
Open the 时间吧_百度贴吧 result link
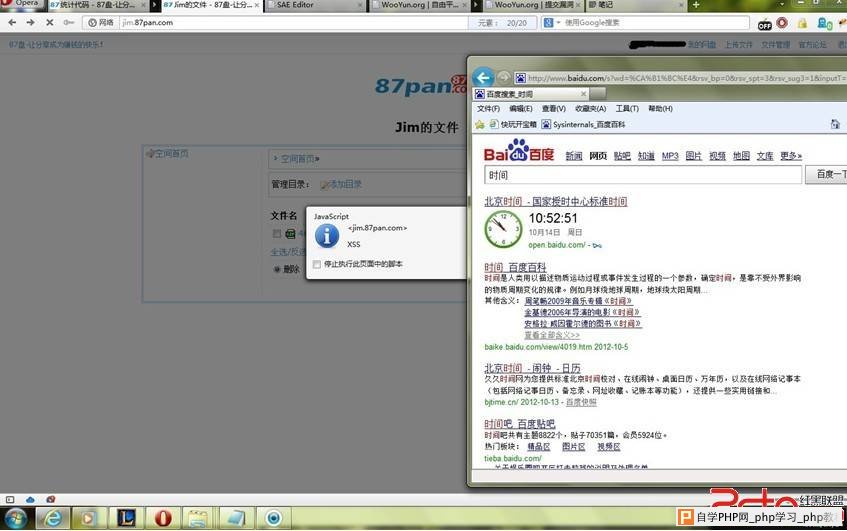pyautogui.click(x=520, y=424)
